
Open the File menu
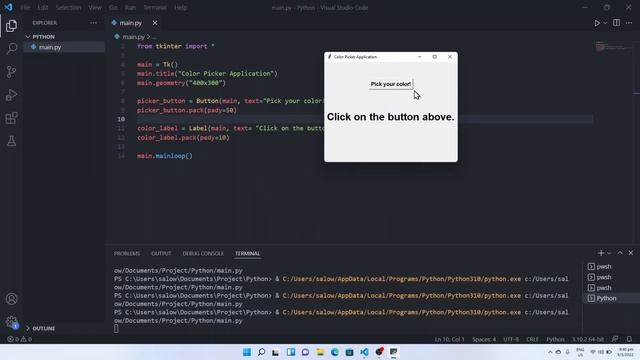25,7
